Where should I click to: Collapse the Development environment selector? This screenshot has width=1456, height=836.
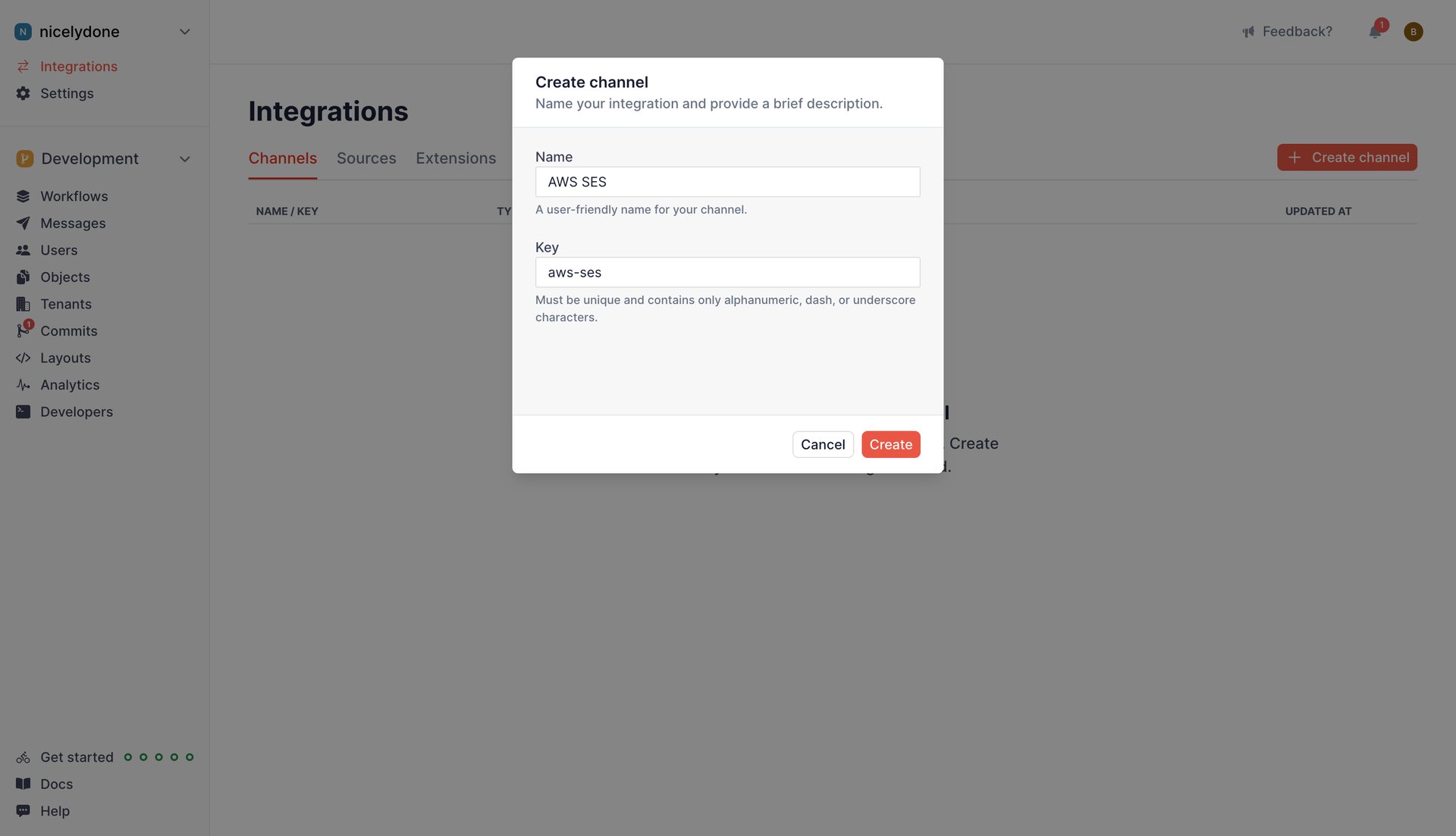184,158
